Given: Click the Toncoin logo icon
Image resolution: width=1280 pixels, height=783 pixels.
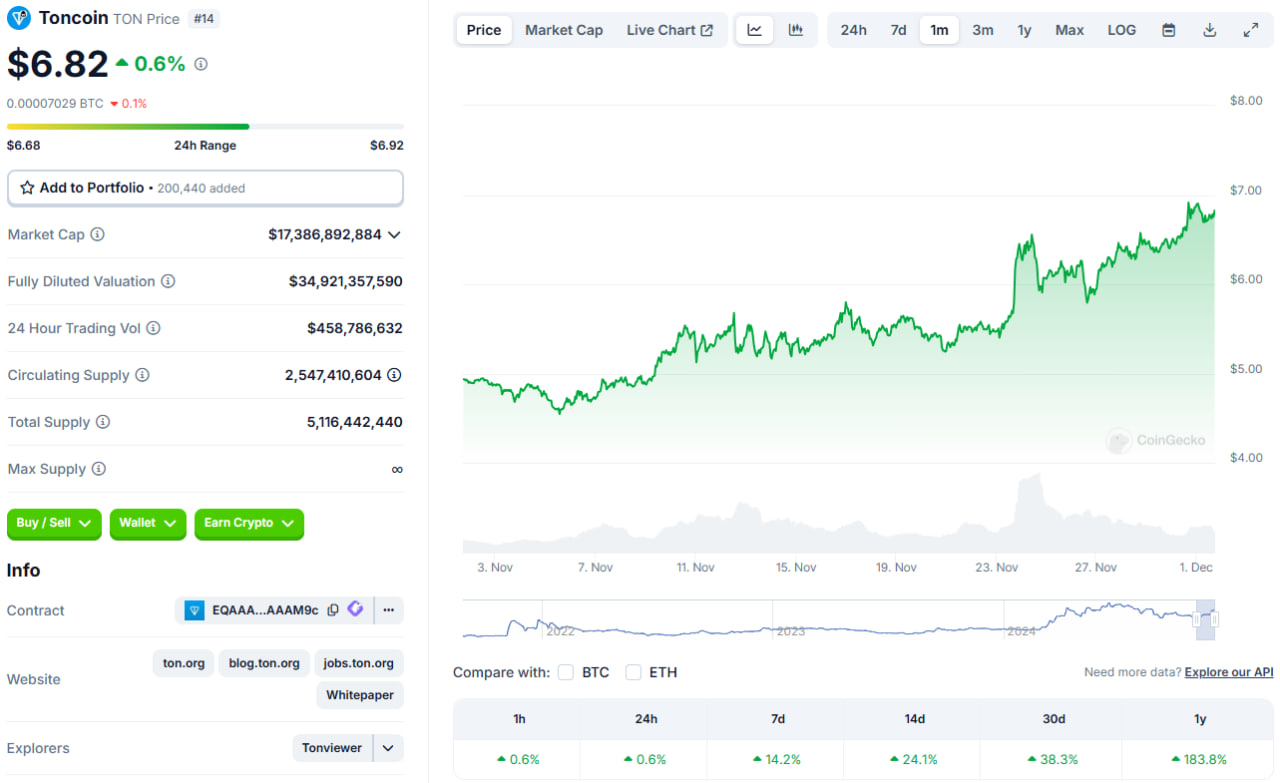Looking at the screenshot, I should pyautogui.click(x=19, y=18).
